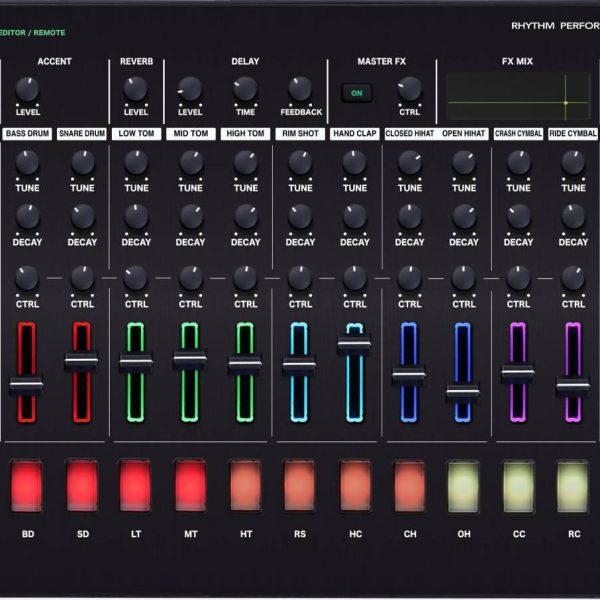Select the OPEN HIHAT label
Image resolution: width=600 pixels, height=600 pixels.
(x=463, y=134)
